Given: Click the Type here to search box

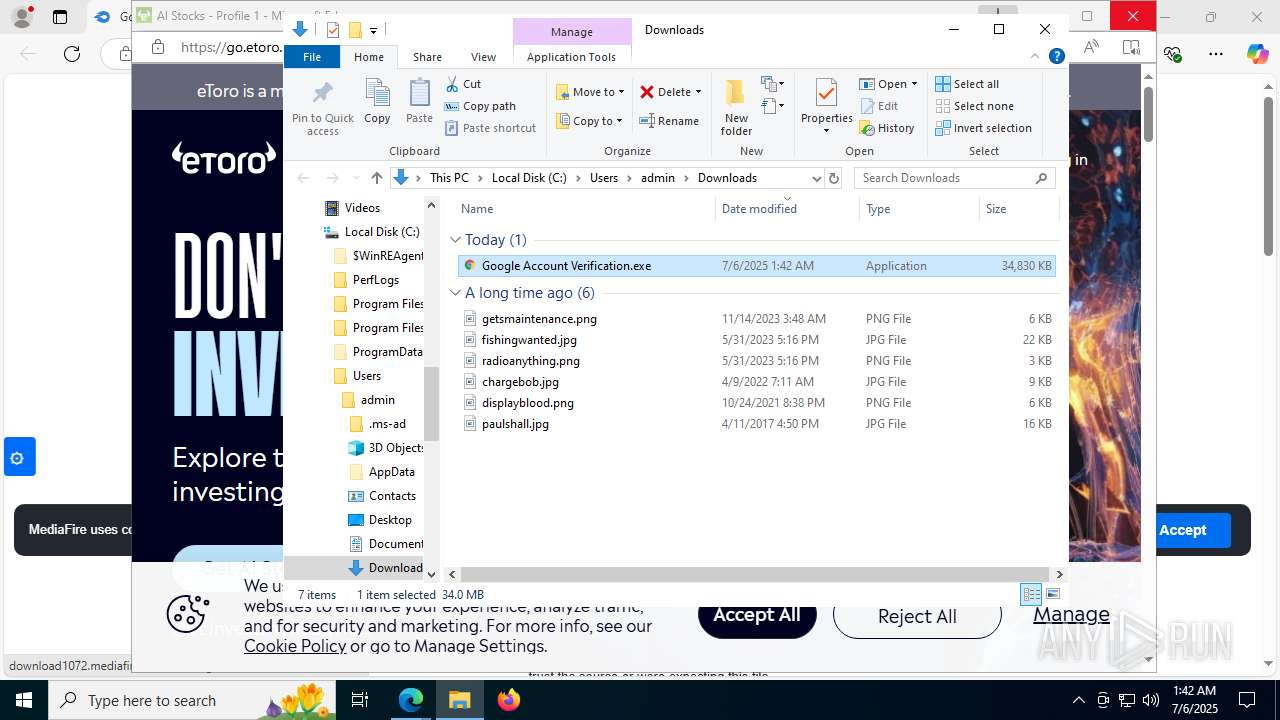Looking at the screenshot, I should tap(192, 700).
